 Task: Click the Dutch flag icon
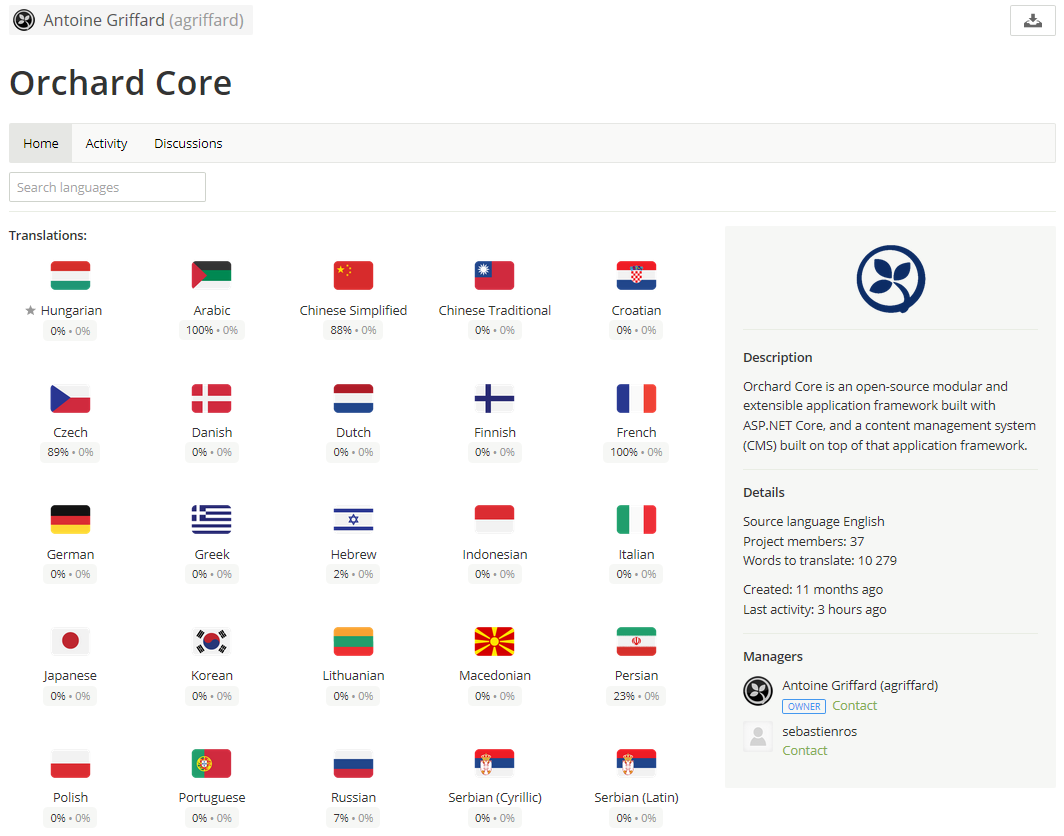click(354, 398)
